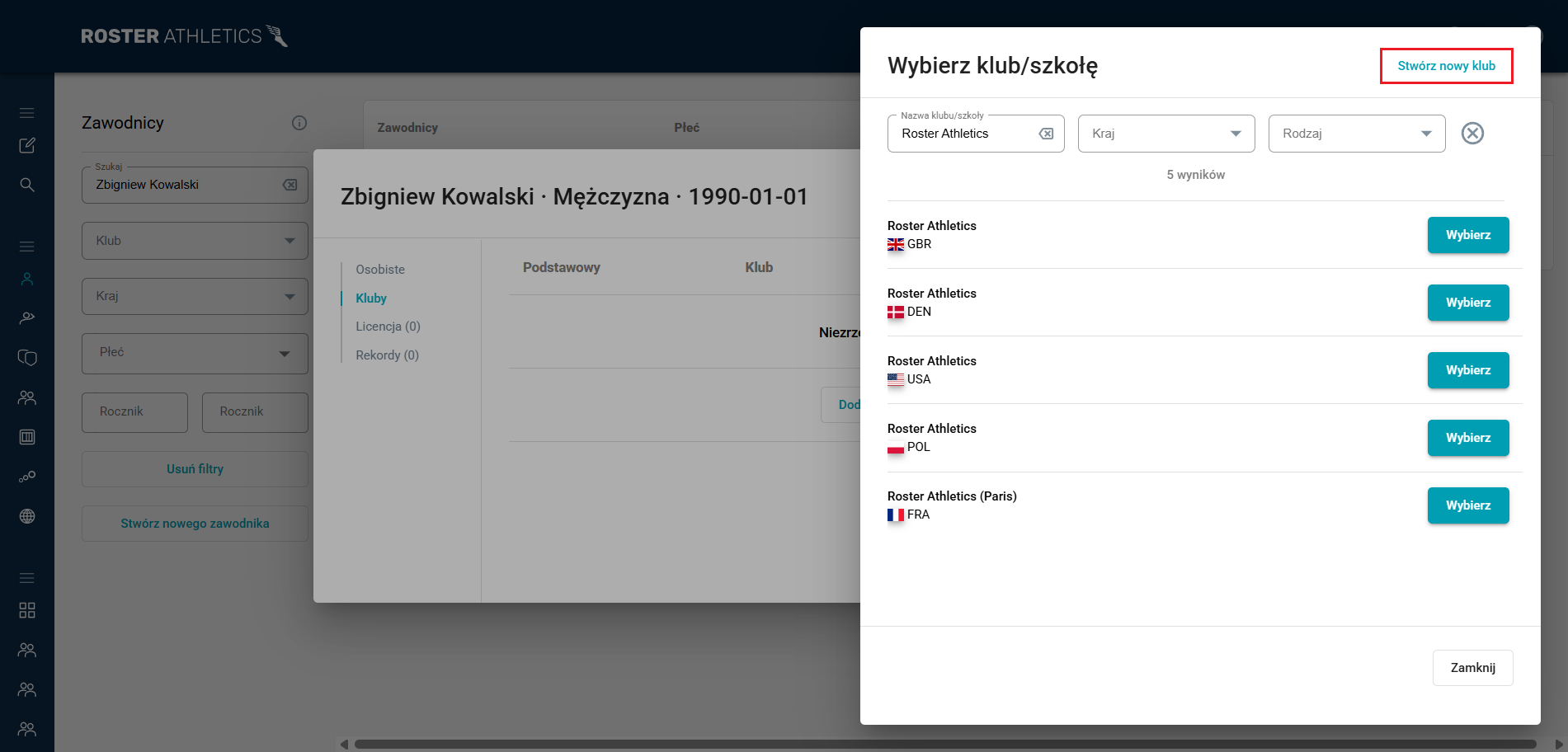Click the right arrow of the horizontal scrollbar

1559,745
